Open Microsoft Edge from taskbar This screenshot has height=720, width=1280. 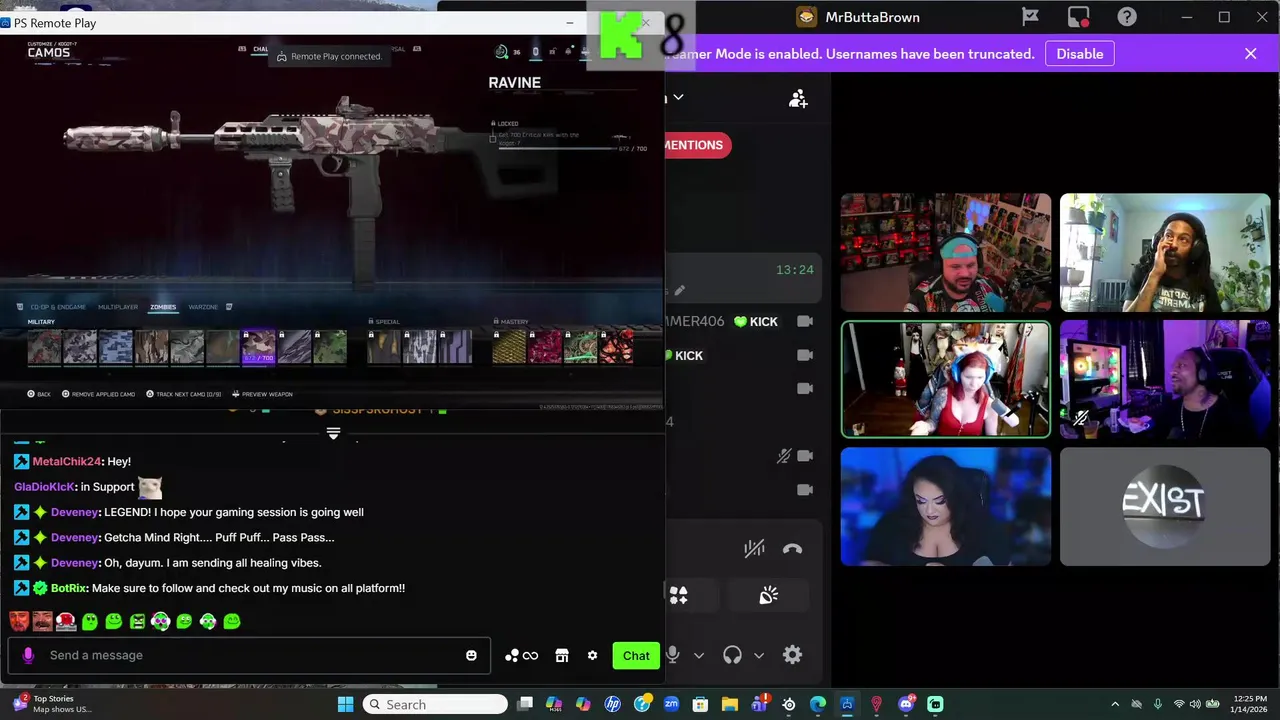(818, 704)
